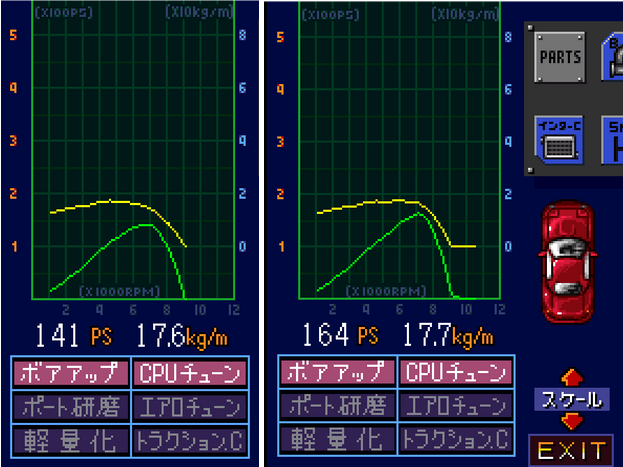The height and width of the screenshot is (467, 623).
Task: Click the partially visible icon right of PARTS
Action: 612,57
